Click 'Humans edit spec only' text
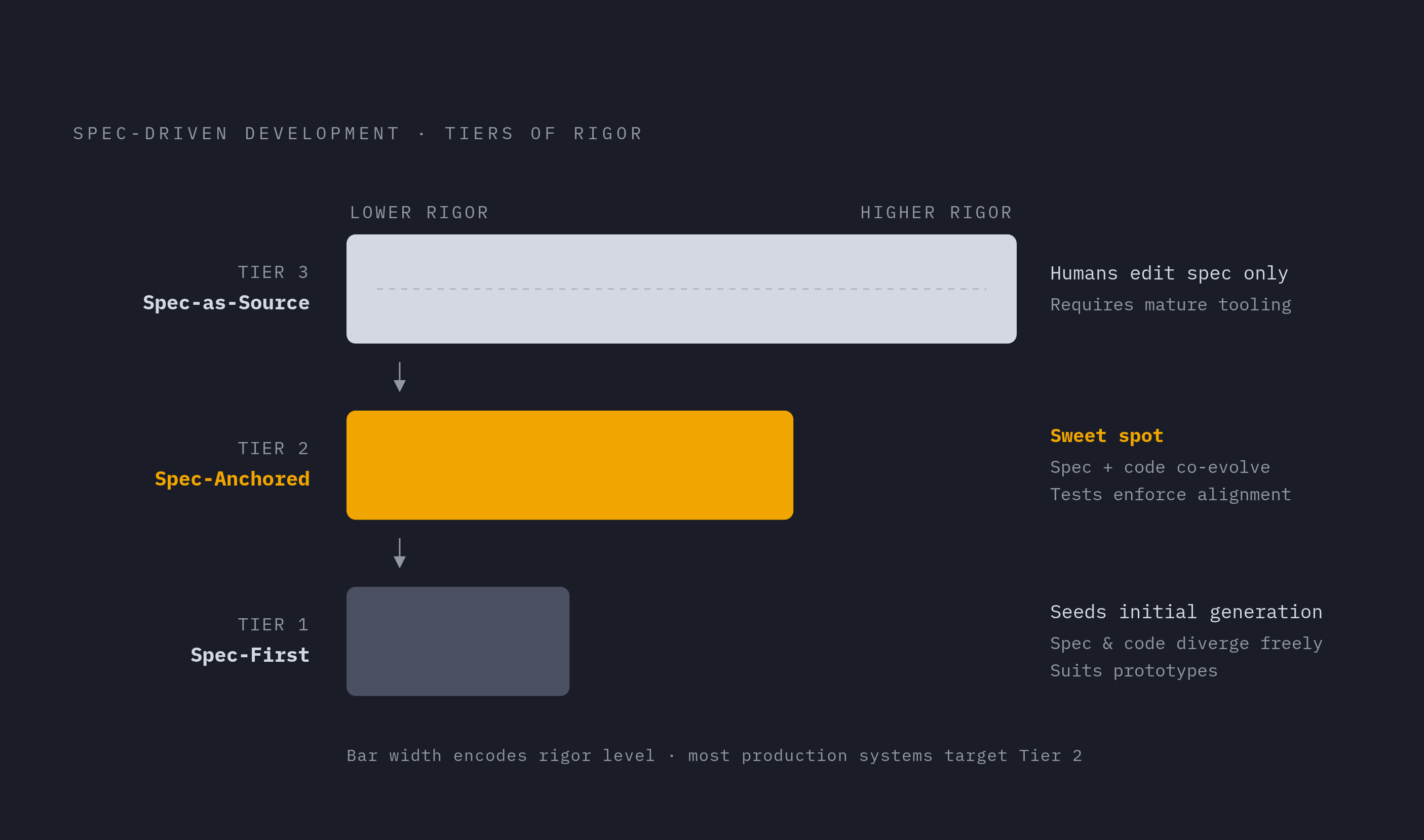 (x=1169, y=273)
